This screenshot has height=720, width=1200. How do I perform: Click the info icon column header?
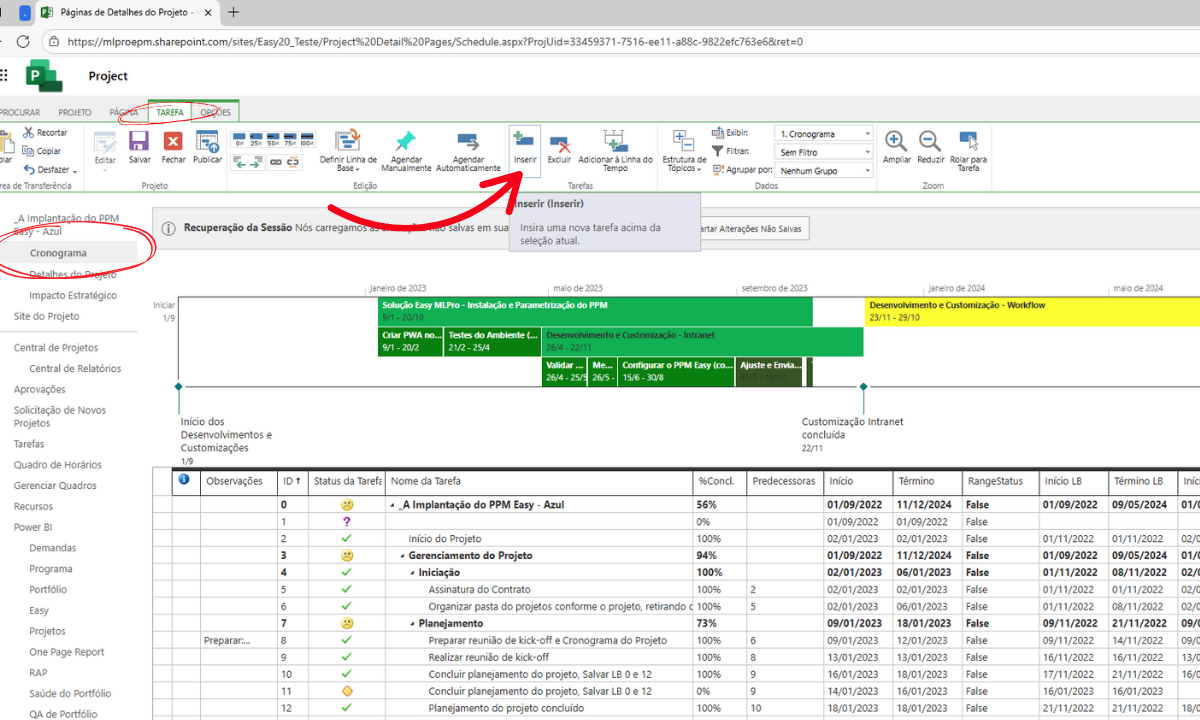click(184, 480)
